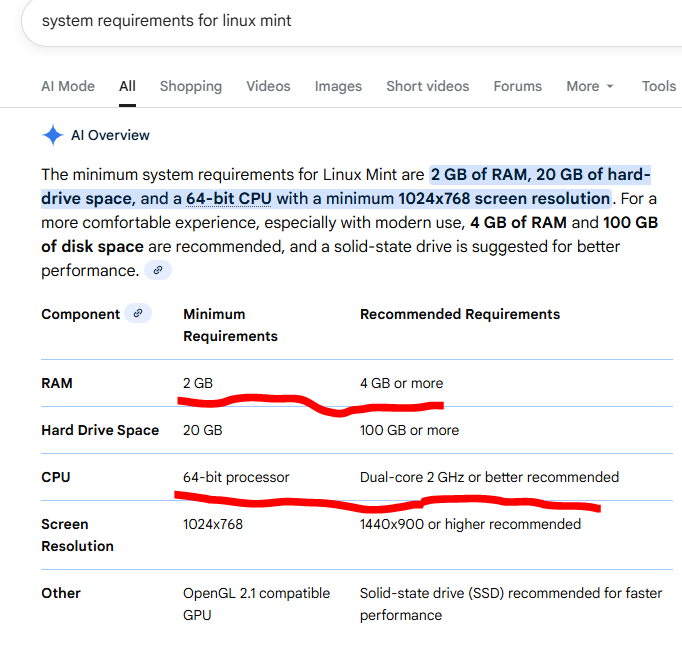Open the Shopping results tab
682x659 pixels.
click(x=191, y=86)
